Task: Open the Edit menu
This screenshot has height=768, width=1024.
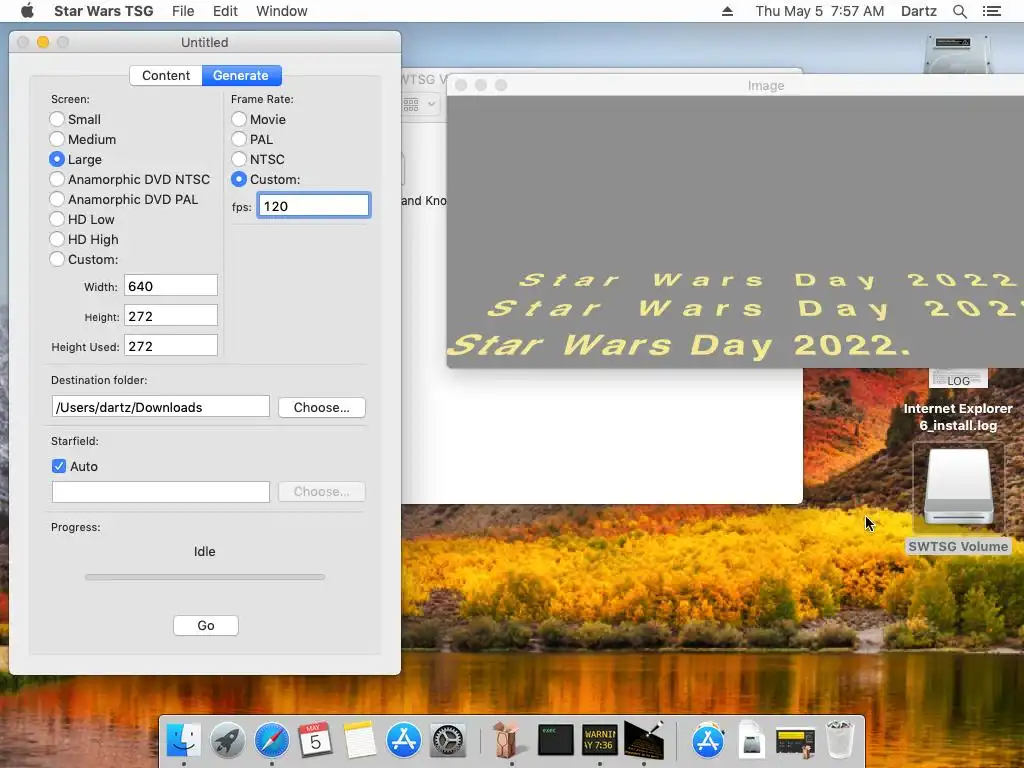Action: (x=225, y=11)
